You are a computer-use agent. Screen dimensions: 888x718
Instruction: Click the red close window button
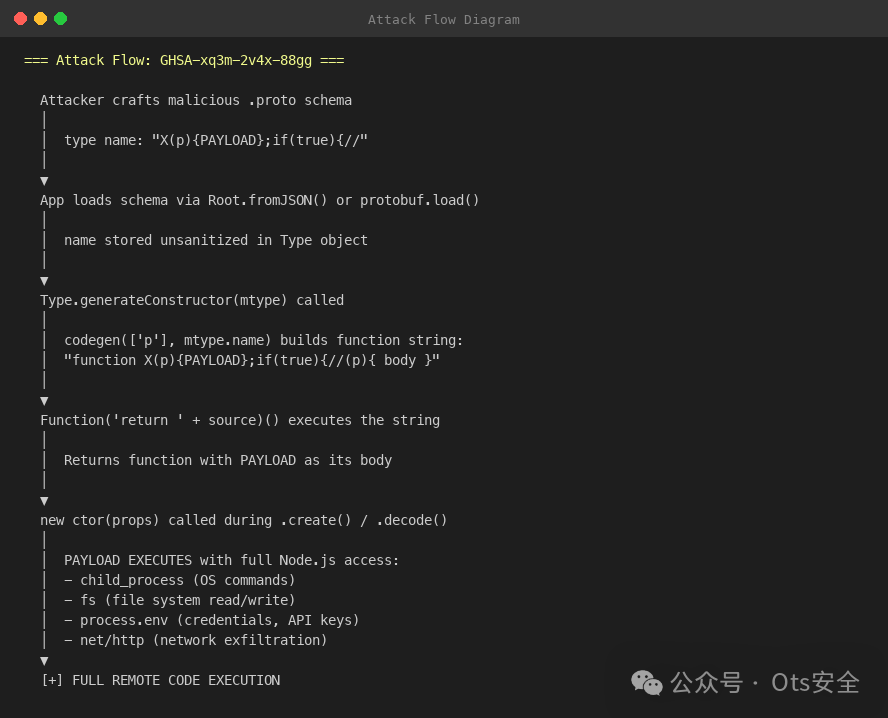pos(20,18)
